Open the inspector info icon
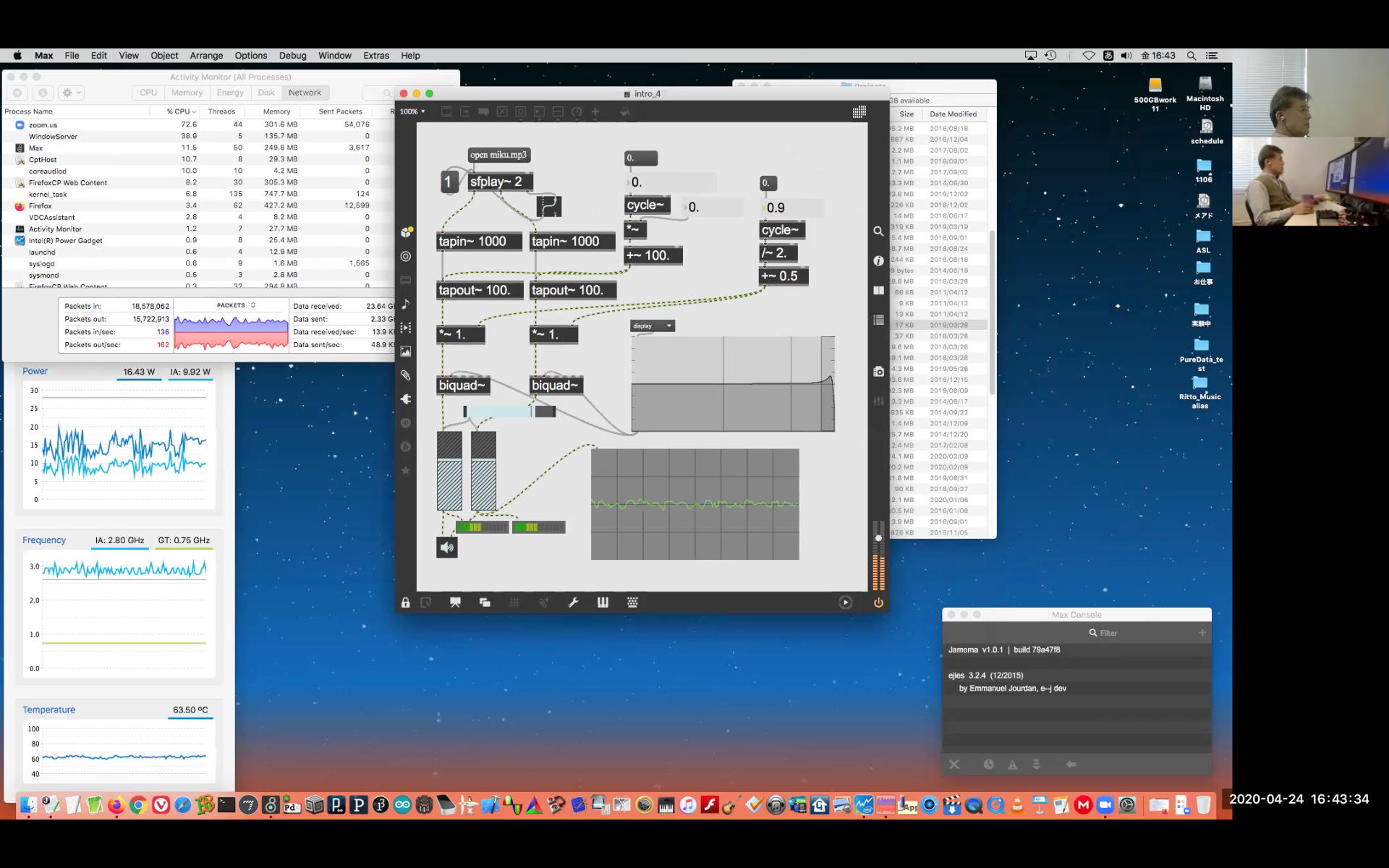This screenshot has width=1389, height=868. [878, 260]
